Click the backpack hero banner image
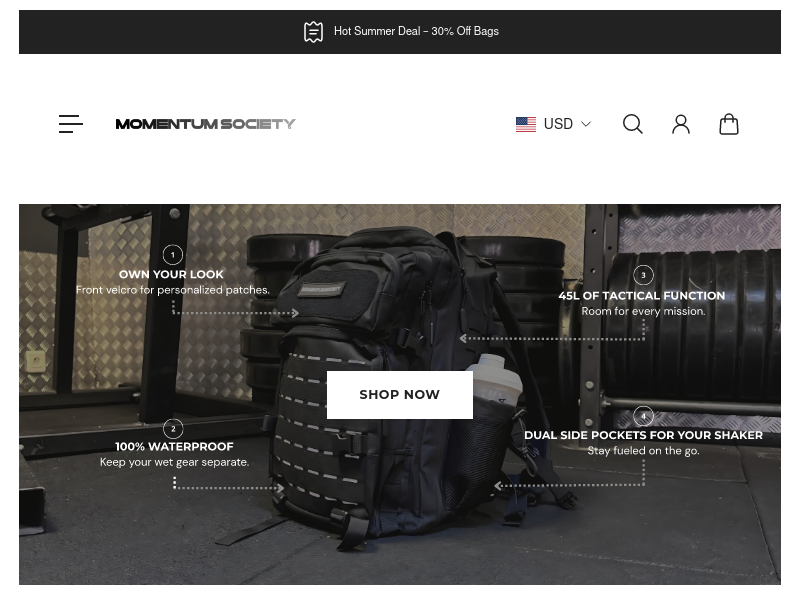 400,394
